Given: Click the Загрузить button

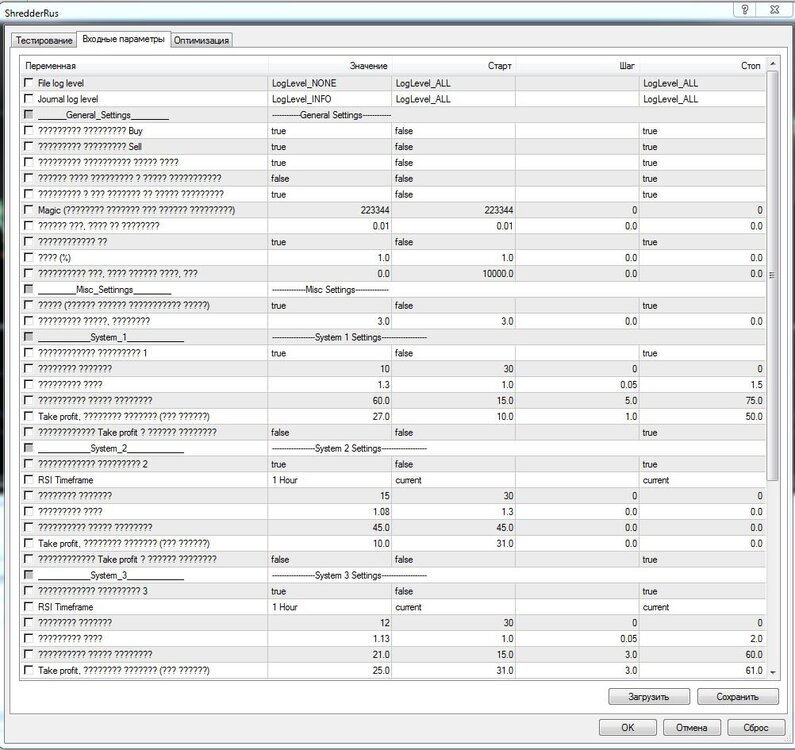Looking at the screenshot, I should click(x=648, y=697).
